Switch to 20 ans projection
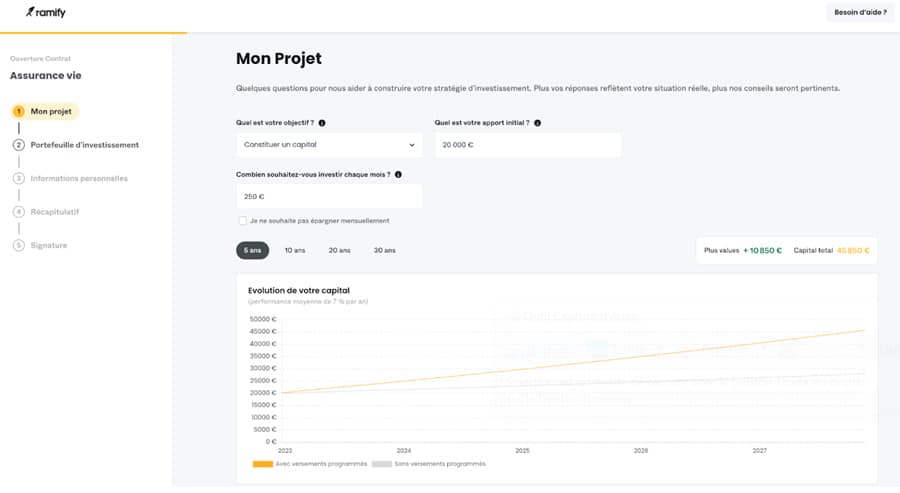The width and height of the screenshot is (900, 493). tap(340, 250)
